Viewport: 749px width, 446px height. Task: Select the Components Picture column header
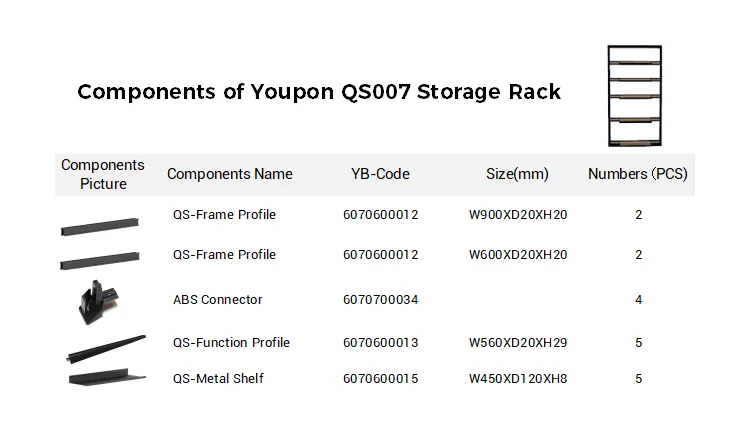point(103,174)
